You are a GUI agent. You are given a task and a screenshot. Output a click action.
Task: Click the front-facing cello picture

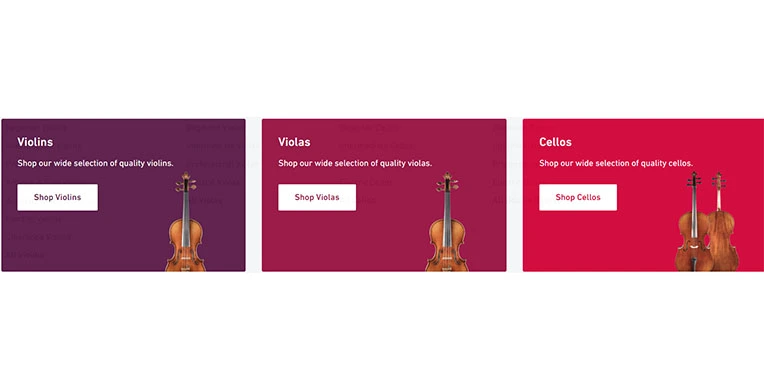tap(694, 221)
